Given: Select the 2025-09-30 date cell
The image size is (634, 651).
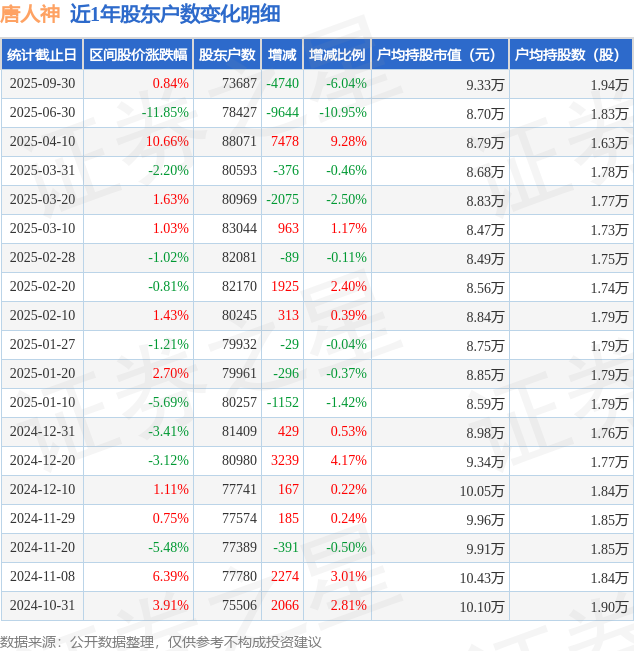Looking at the screenshot, I should pyautogui.click(x=42, y=84).
